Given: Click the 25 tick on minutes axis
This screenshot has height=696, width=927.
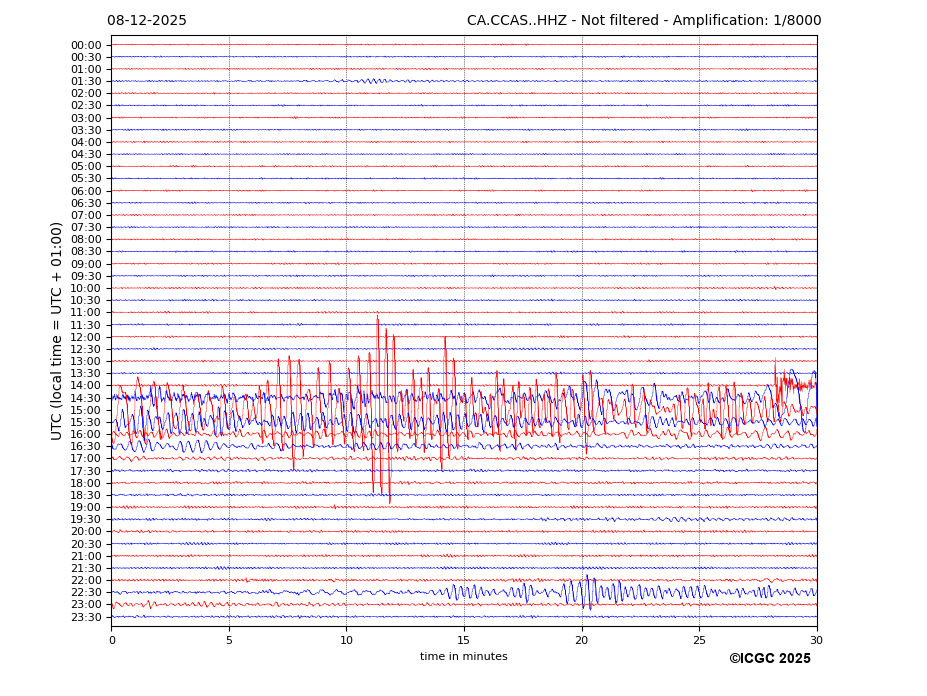Looking at the screenshot, I should click(x=699, y=639).
